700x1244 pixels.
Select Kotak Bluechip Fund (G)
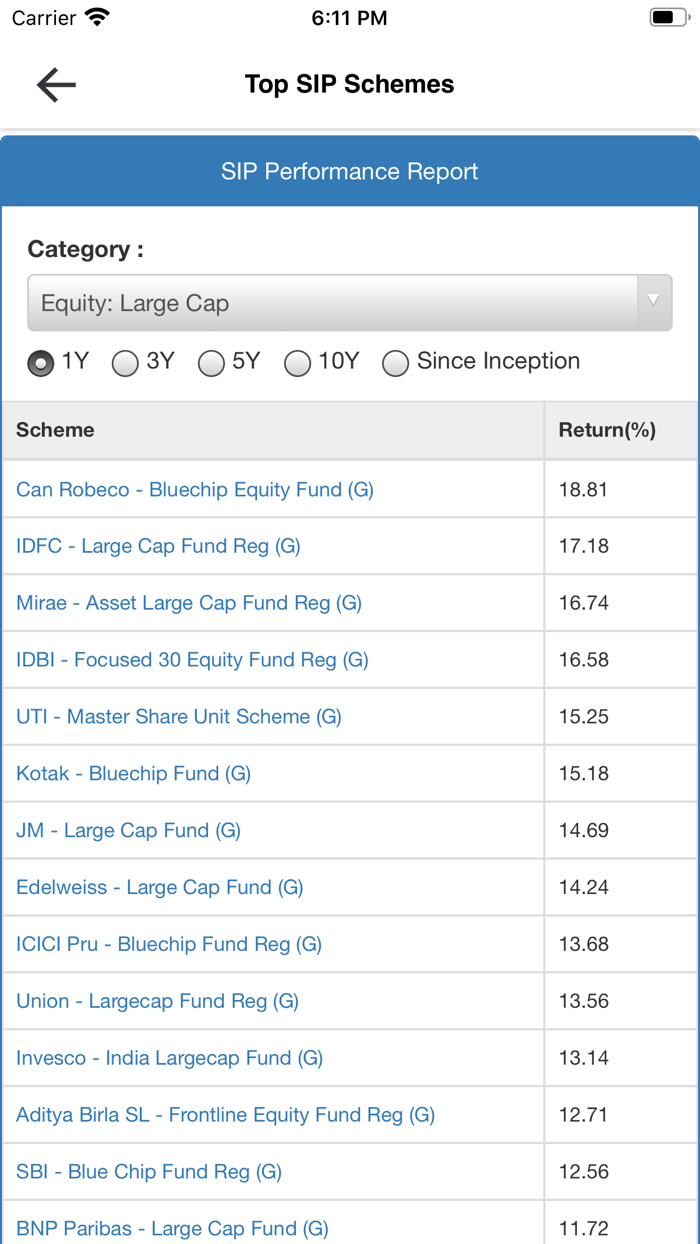133,774
